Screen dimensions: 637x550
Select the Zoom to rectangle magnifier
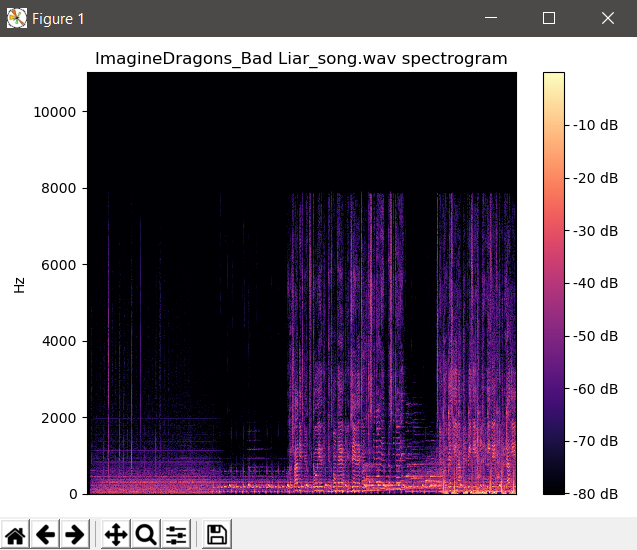[146, 534]
